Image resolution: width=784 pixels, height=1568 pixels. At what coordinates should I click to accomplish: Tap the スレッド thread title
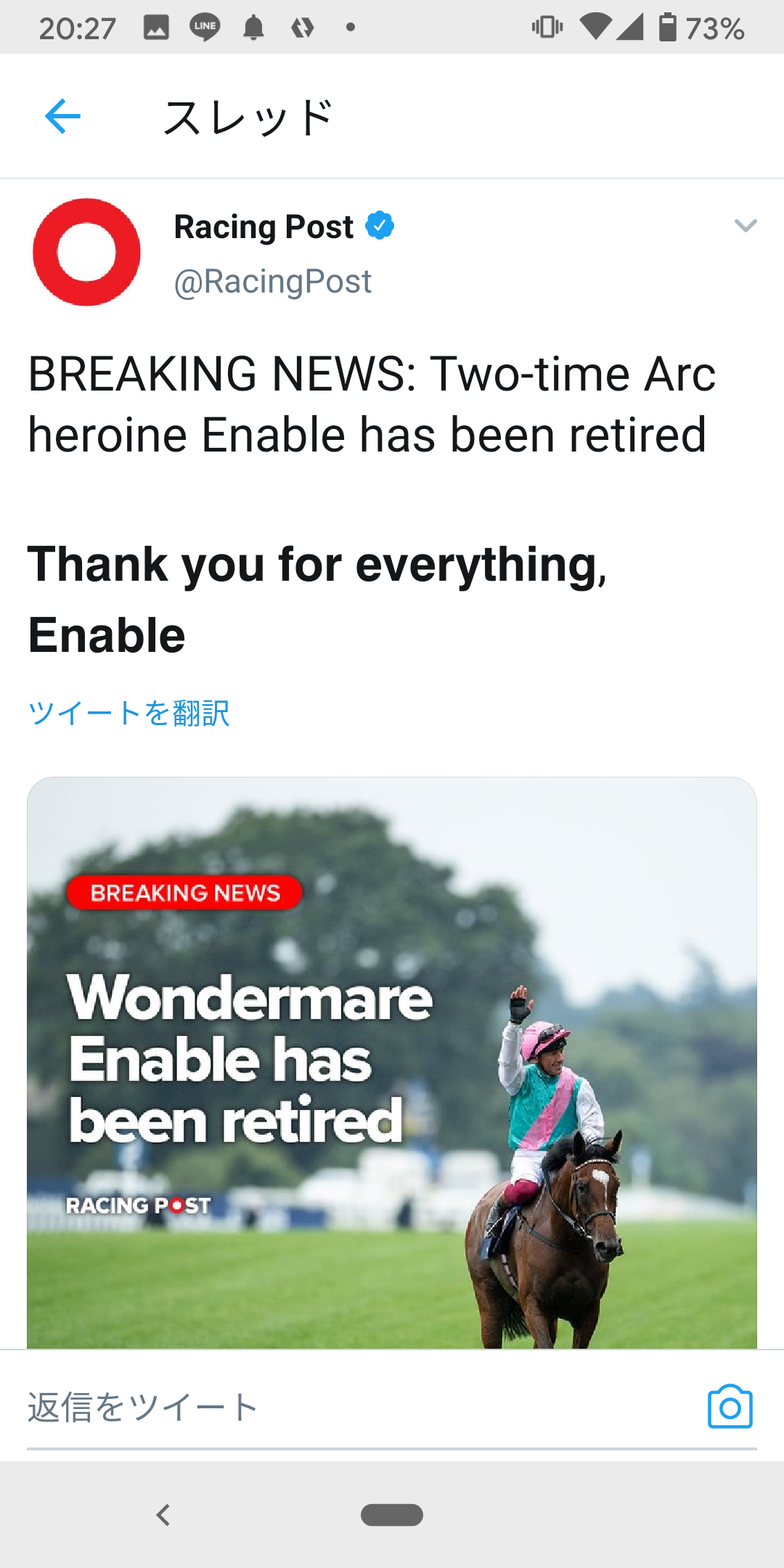point(248,117)
